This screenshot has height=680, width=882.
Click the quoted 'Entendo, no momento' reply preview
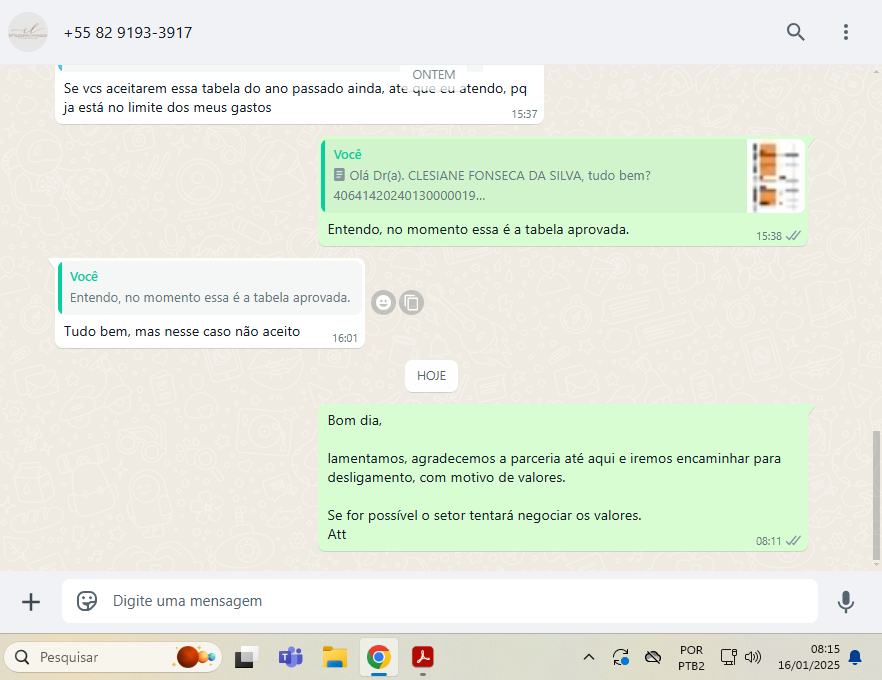pyautogui.click(x=210, y=287)
